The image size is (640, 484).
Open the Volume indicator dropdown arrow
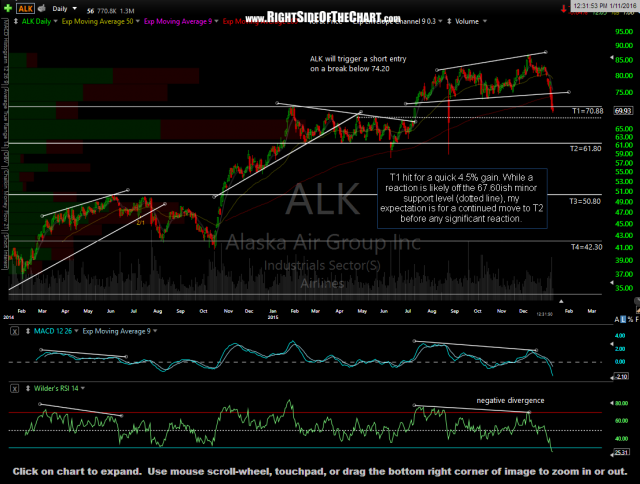[484, 21]
